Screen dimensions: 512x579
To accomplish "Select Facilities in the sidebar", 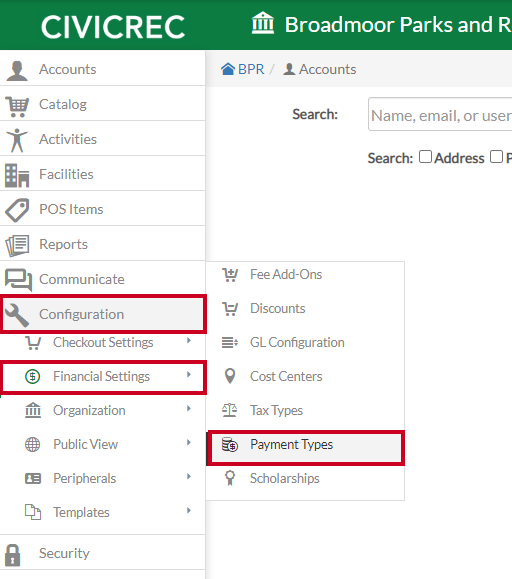I will click(x=102, y=174).
